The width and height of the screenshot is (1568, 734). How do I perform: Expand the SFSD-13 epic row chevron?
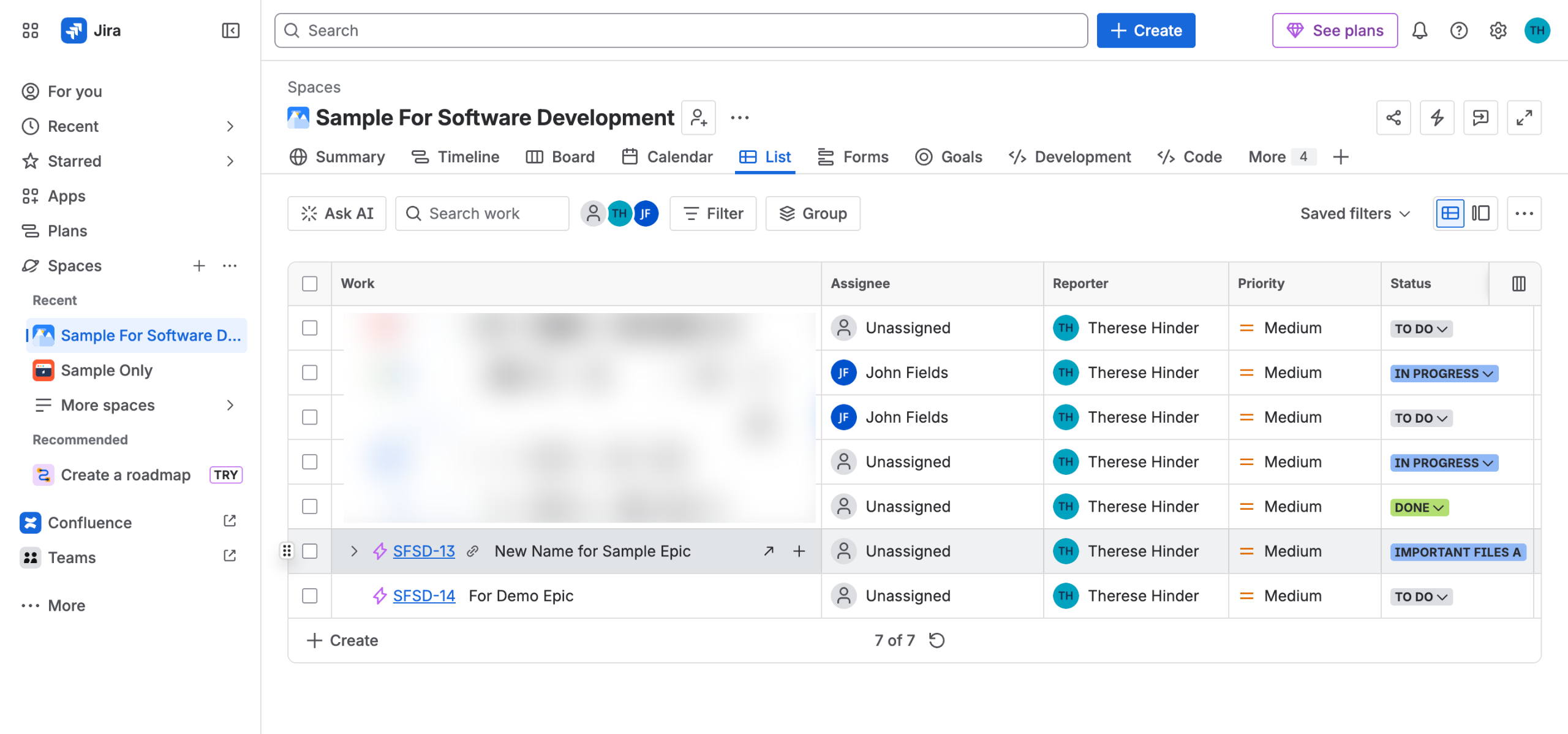(x=353, y=551)
